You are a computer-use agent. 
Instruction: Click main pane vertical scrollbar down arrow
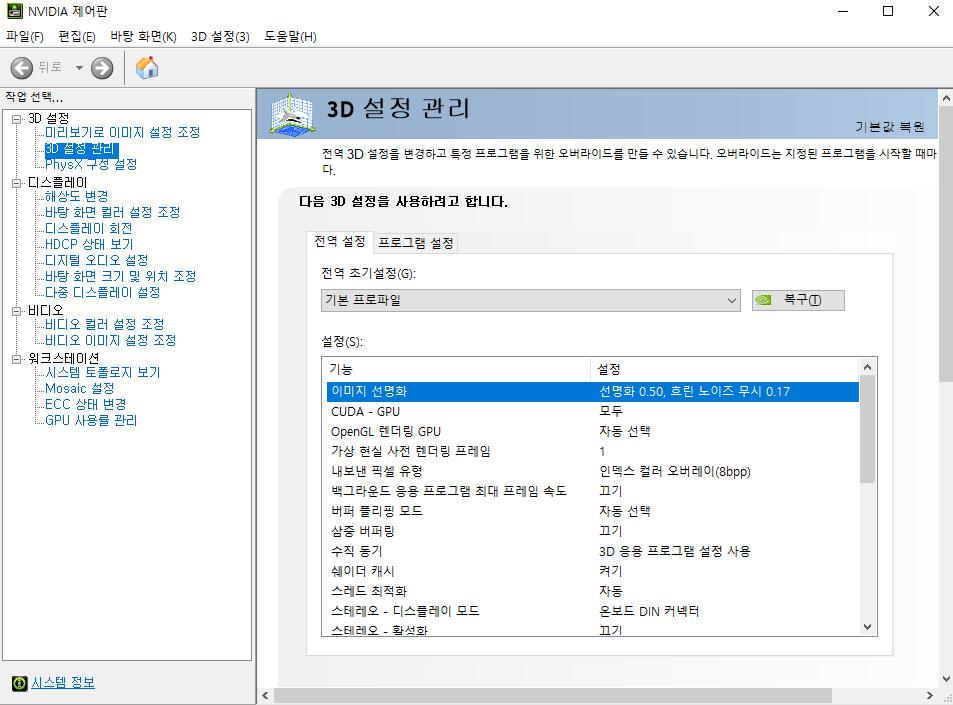click(946, 679)
